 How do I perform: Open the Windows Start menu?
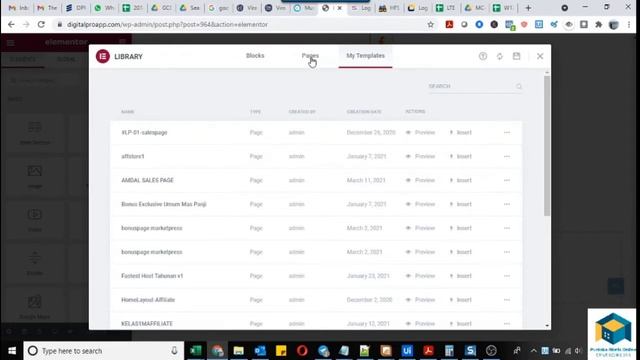tap(12, 351)
